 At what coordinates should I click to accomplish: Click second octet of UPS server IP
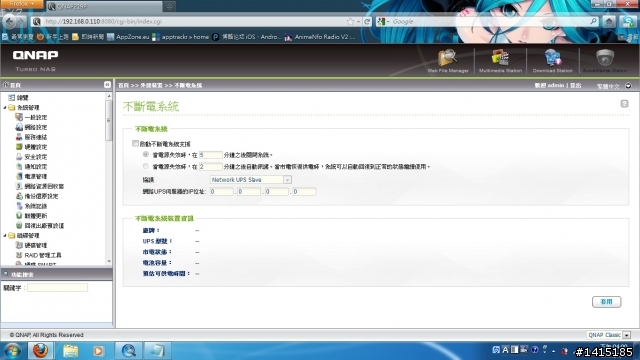[249, 191]
